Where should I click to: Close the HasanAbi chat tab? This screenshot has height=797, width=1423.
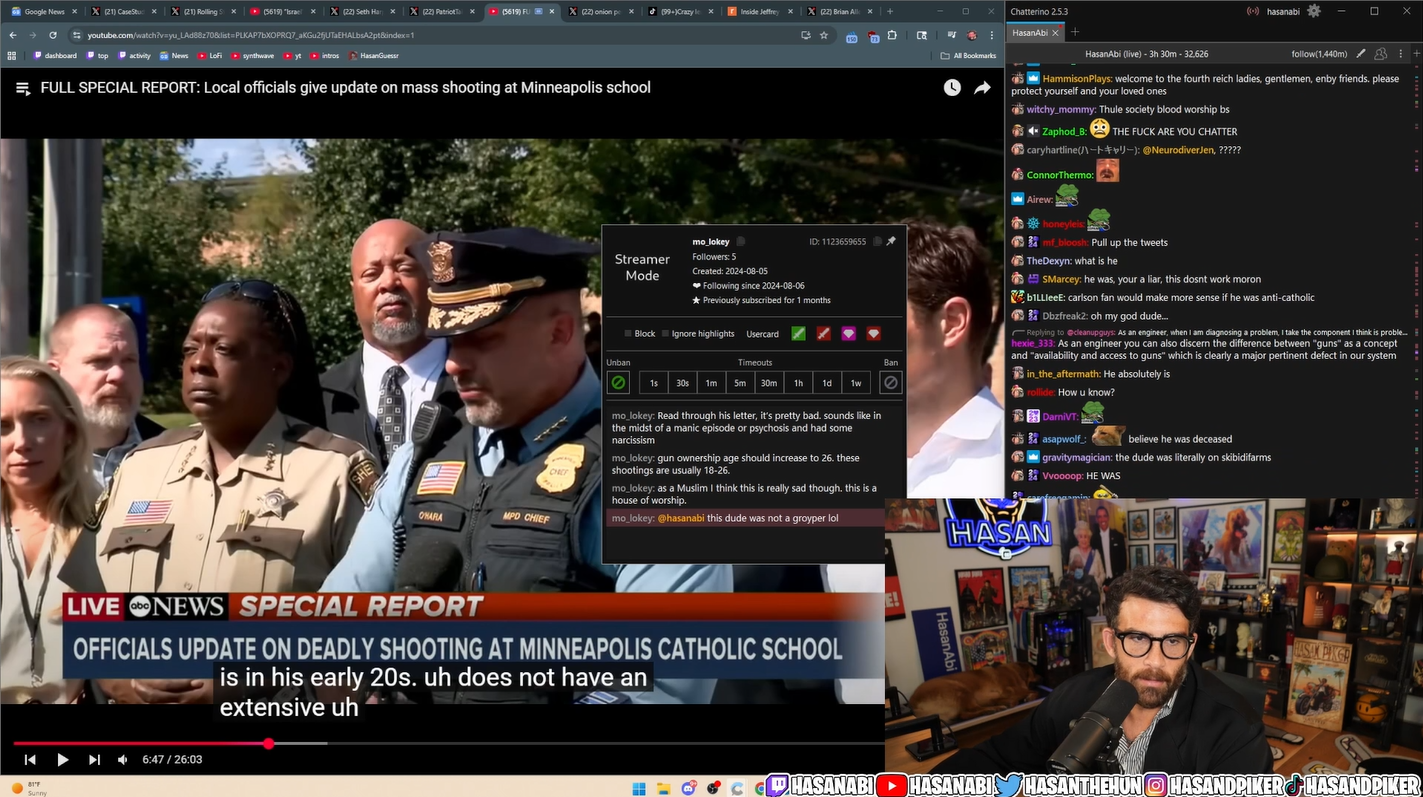click(1057, 32)
